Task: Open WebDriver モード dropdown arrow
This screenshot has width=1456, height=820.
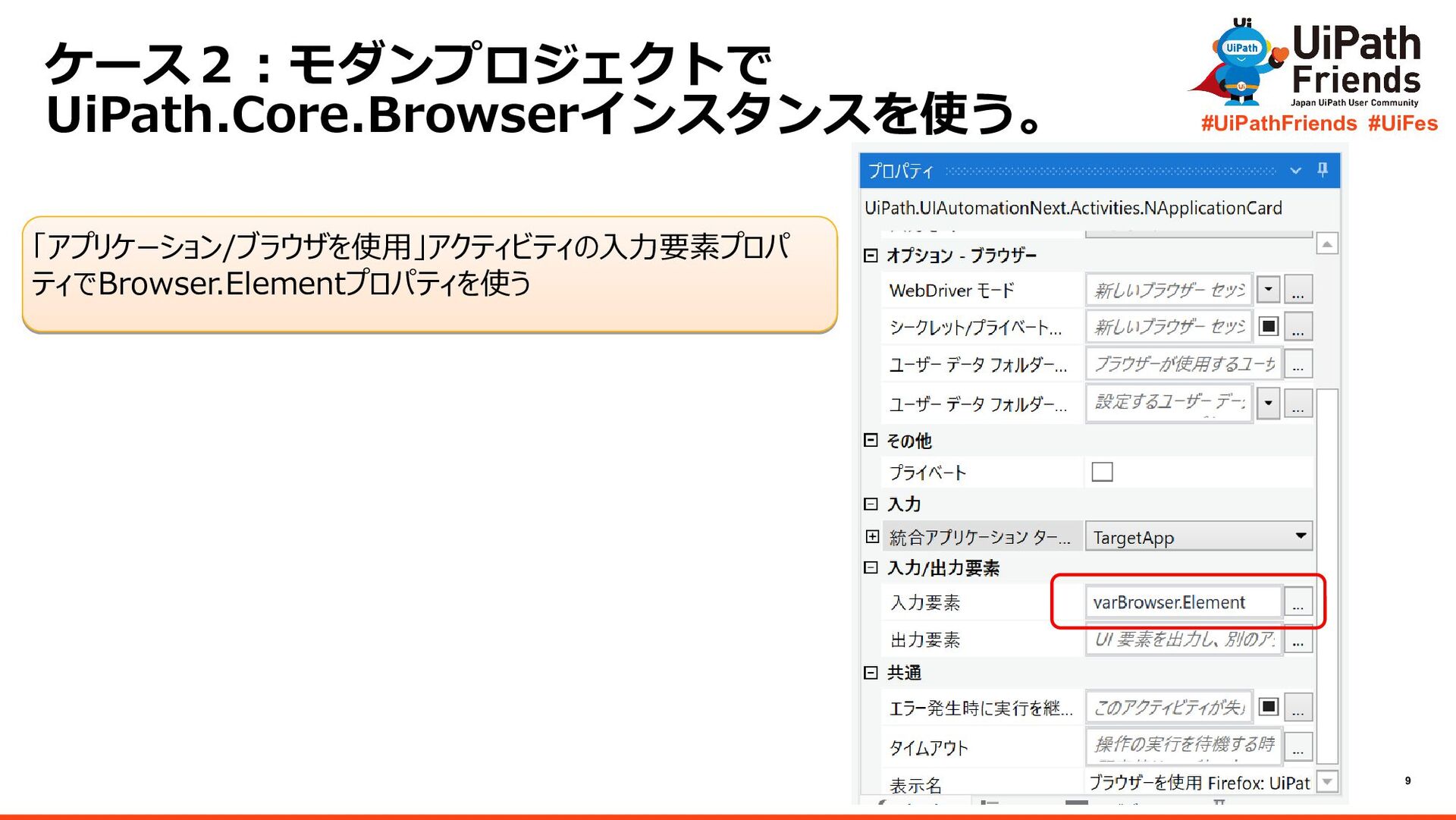Action: (1268, 289)
